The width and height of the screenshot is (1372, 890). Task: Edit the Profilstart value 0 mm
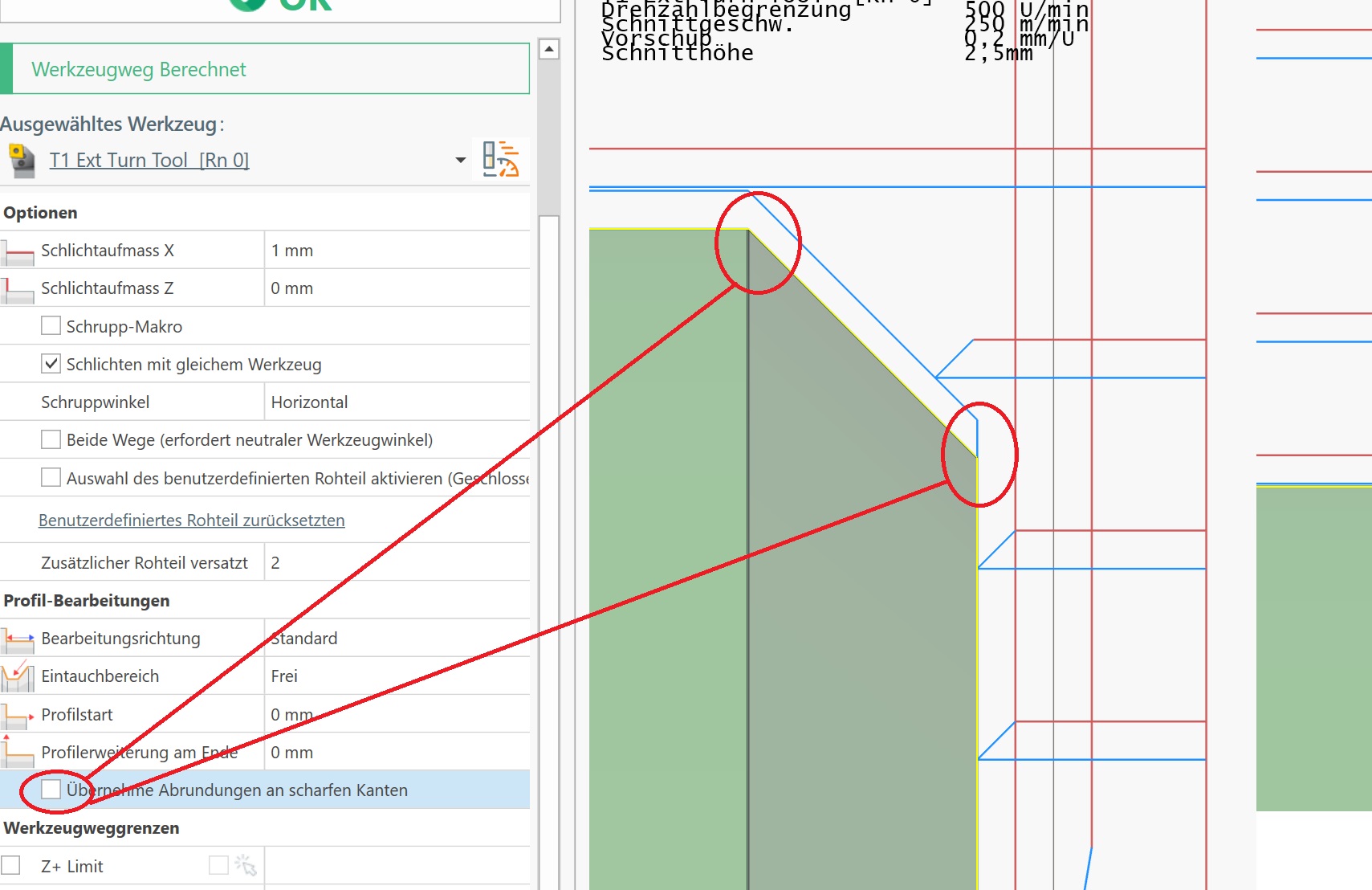(x=397, y=715)
